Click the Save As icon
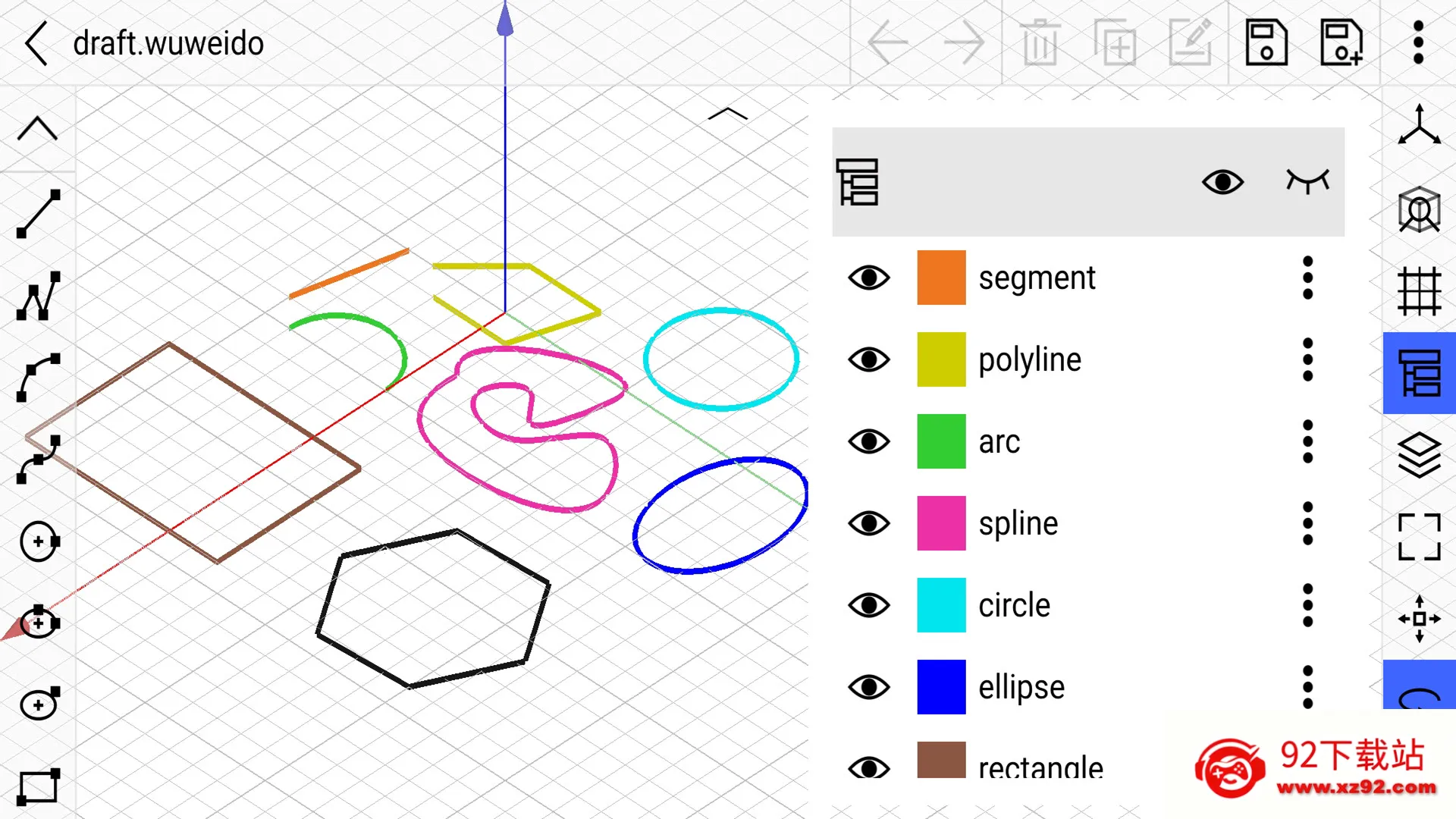The image size is (1456, 819). [x=1341, y=43]
